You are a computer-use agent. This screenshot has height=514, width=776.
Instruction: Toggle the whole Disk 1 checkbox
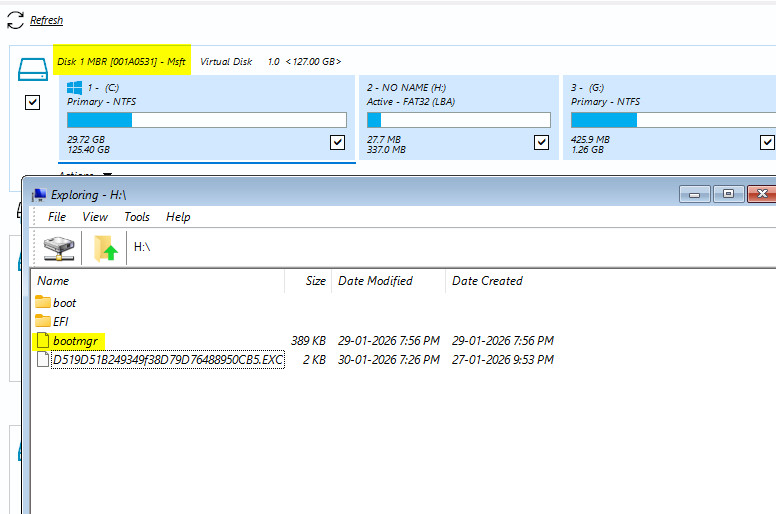click(x=32, y=102)
